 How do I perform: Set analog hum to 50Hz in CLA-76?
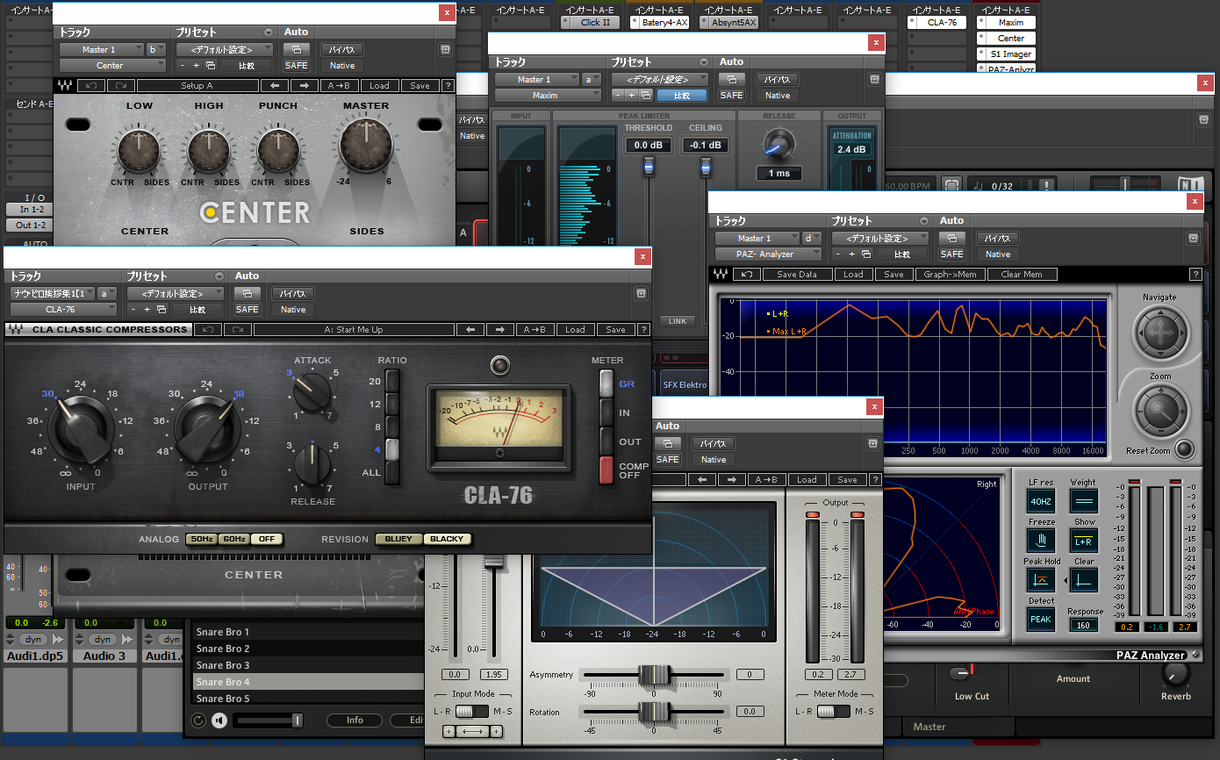[x=202, y=539]
